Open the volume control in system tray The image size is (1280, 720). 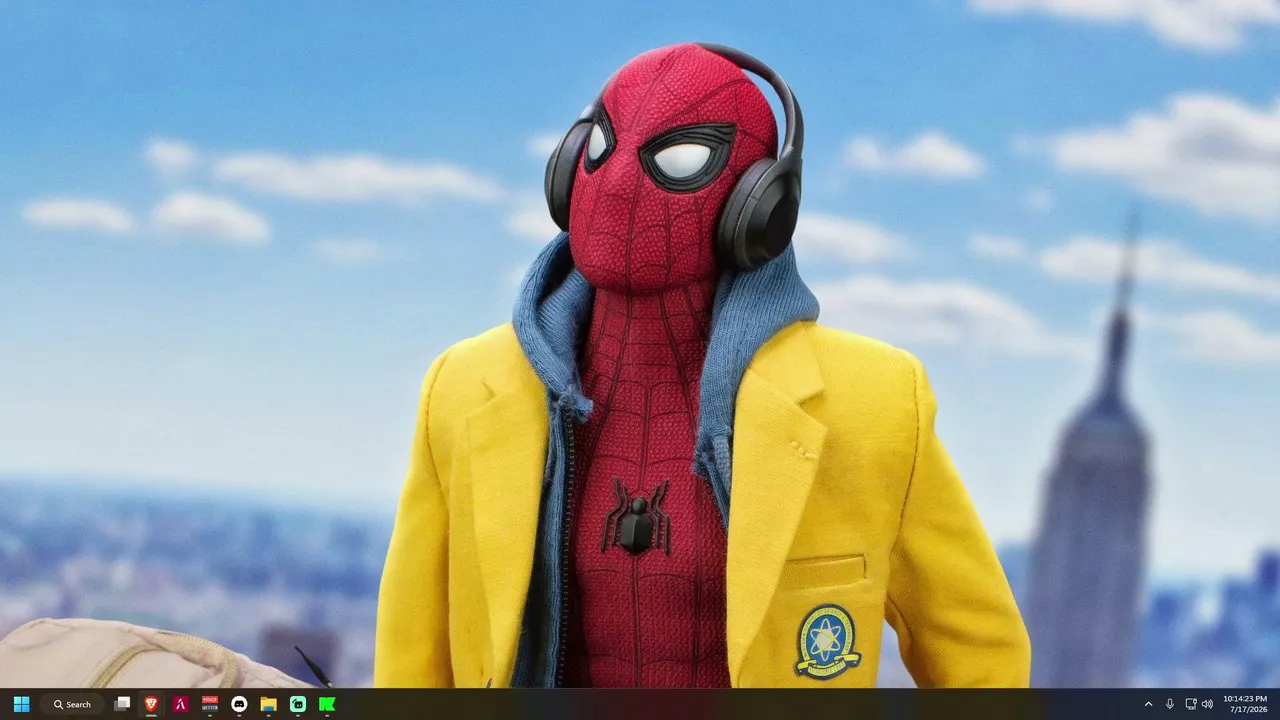tap(1207, 704)
